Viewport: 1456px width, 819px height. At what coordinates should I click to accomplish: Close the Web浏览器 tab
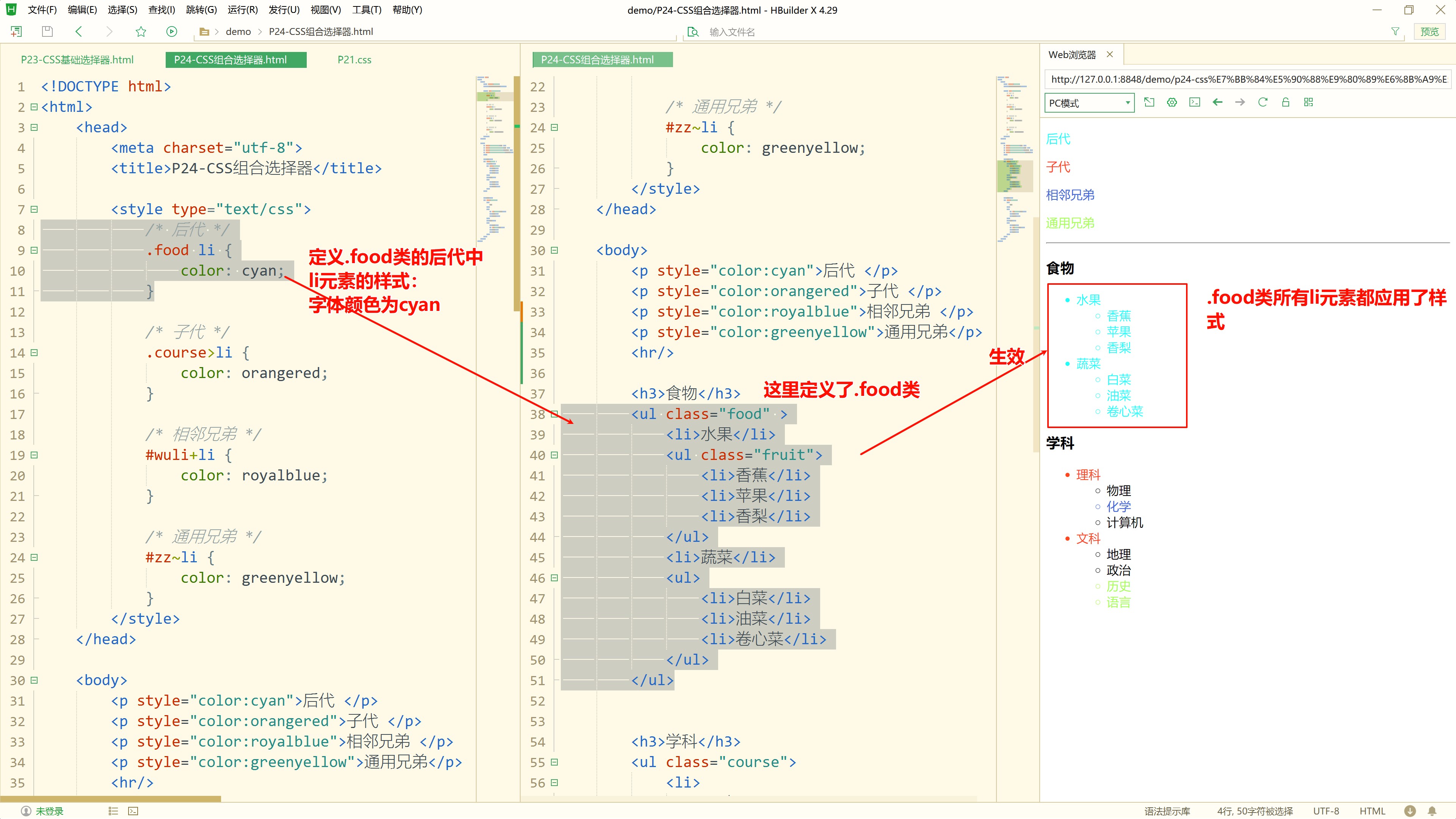(x=1110, y=54)
